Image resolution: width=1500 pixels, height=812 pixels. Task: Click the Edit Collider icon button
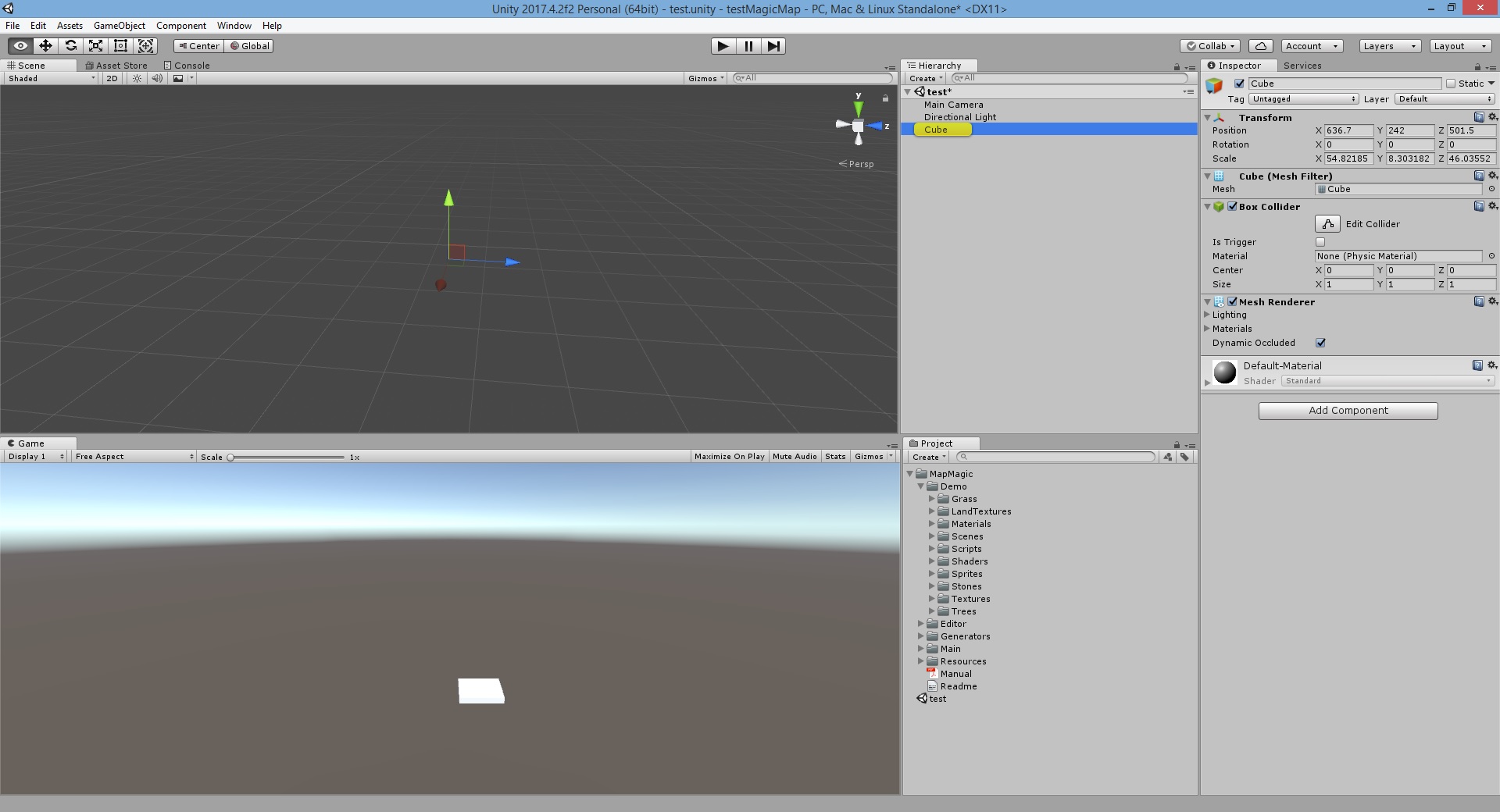tap(1327, 224)
